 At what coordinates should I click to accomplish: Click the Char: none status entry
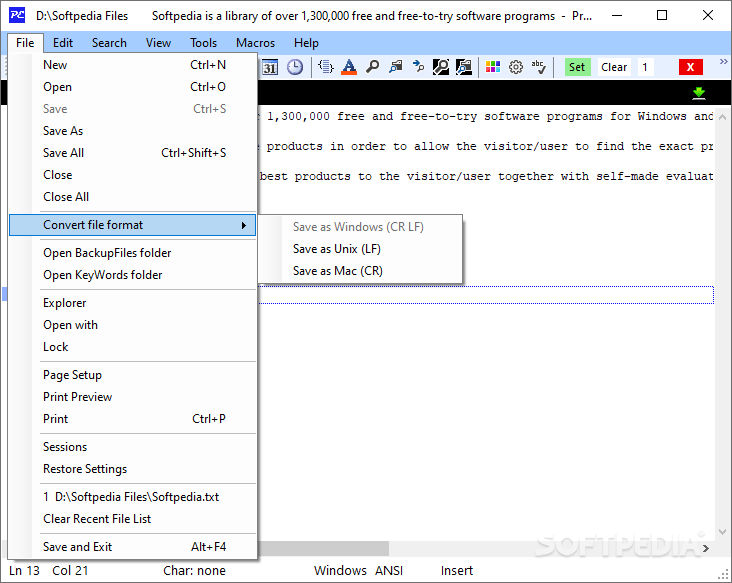194,570
